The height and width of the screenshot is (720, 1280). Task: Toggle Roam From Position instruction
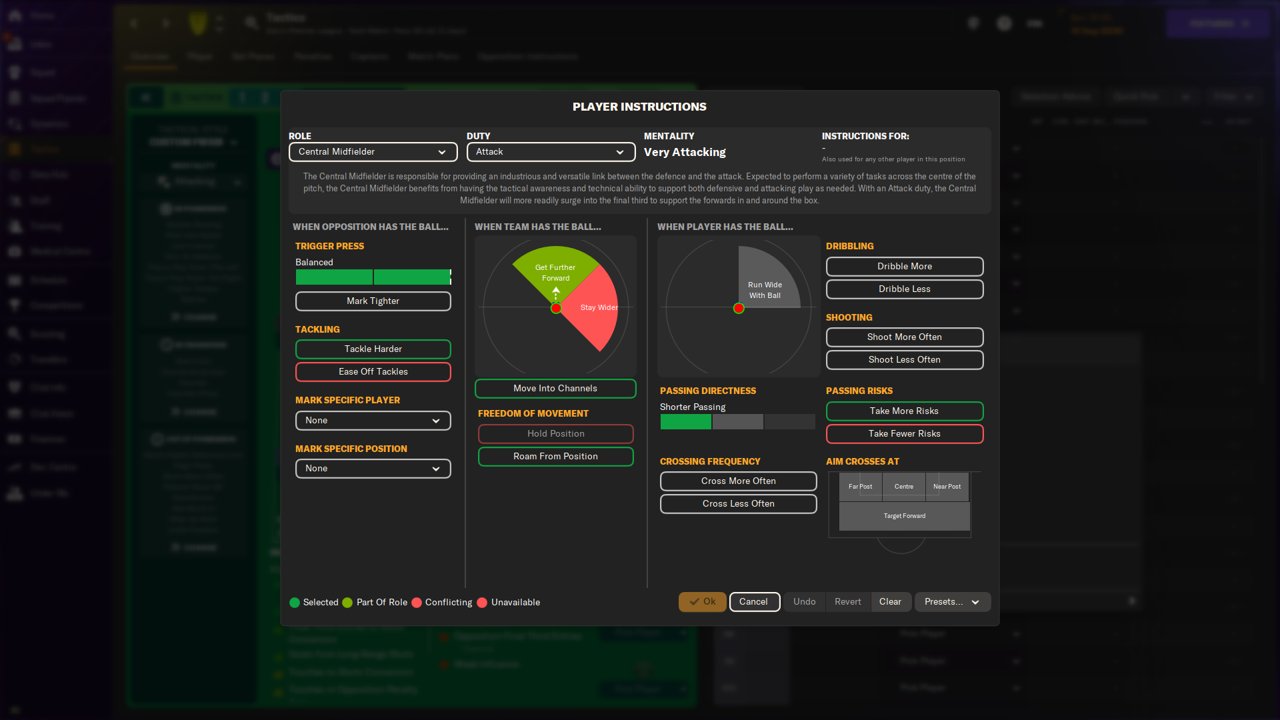click(555, 456)
